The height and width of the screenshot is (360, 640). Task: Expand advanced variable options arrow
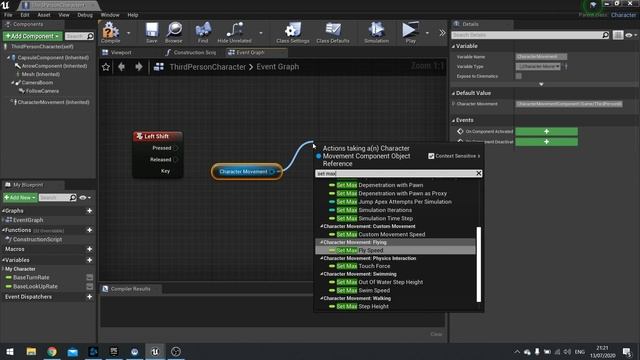[541, 84]
